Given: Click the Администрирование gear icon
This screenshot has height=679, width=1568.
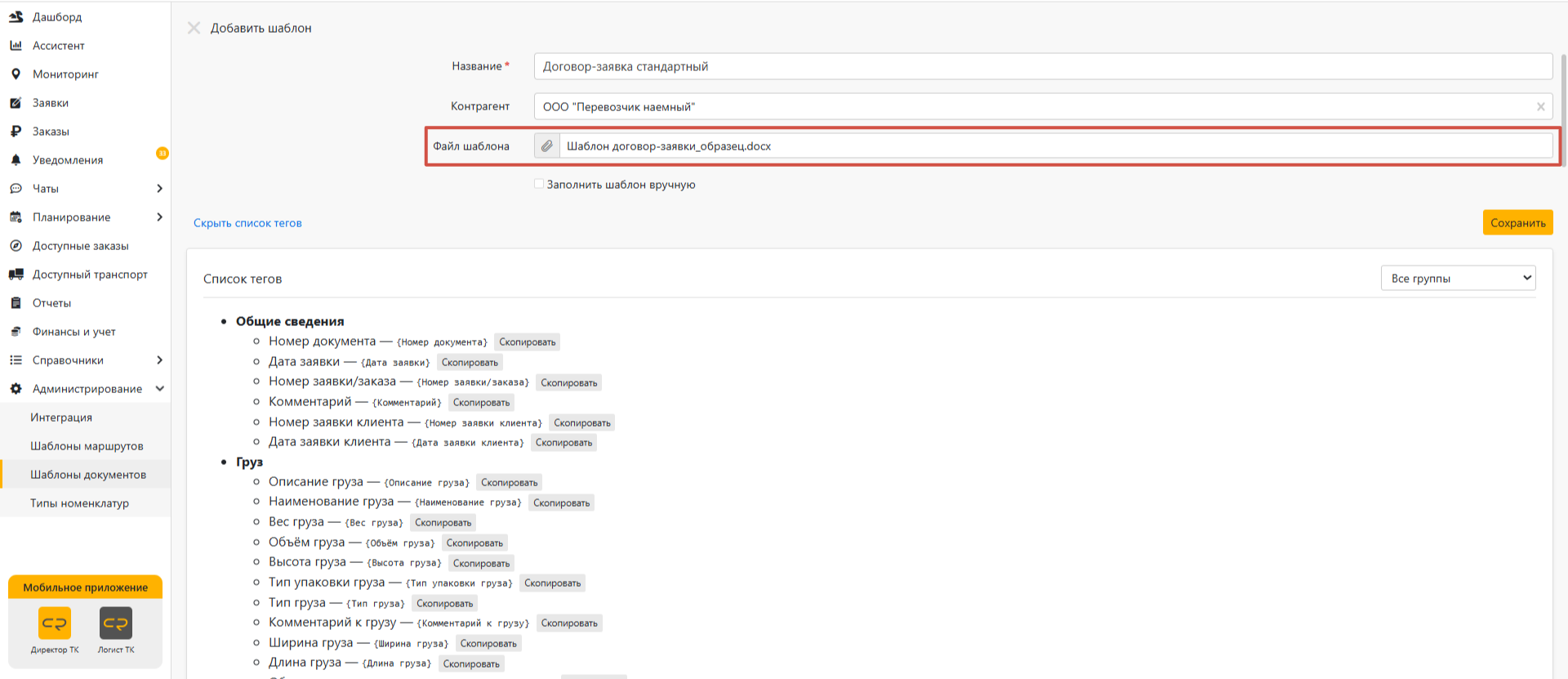Looking at the screenshot, I should [x=16, y=388].
